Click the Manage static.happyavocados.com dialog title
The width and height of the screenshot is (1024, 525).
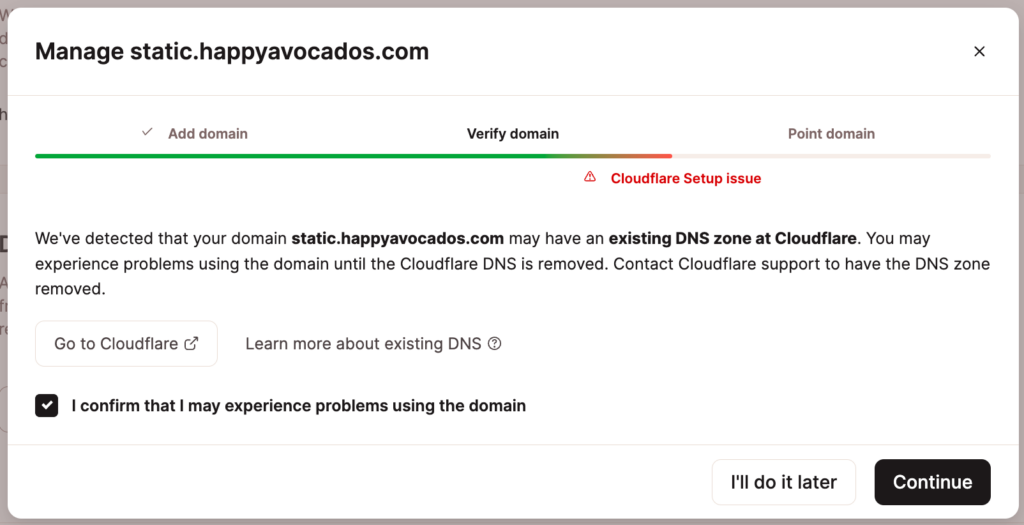point(232,52)
